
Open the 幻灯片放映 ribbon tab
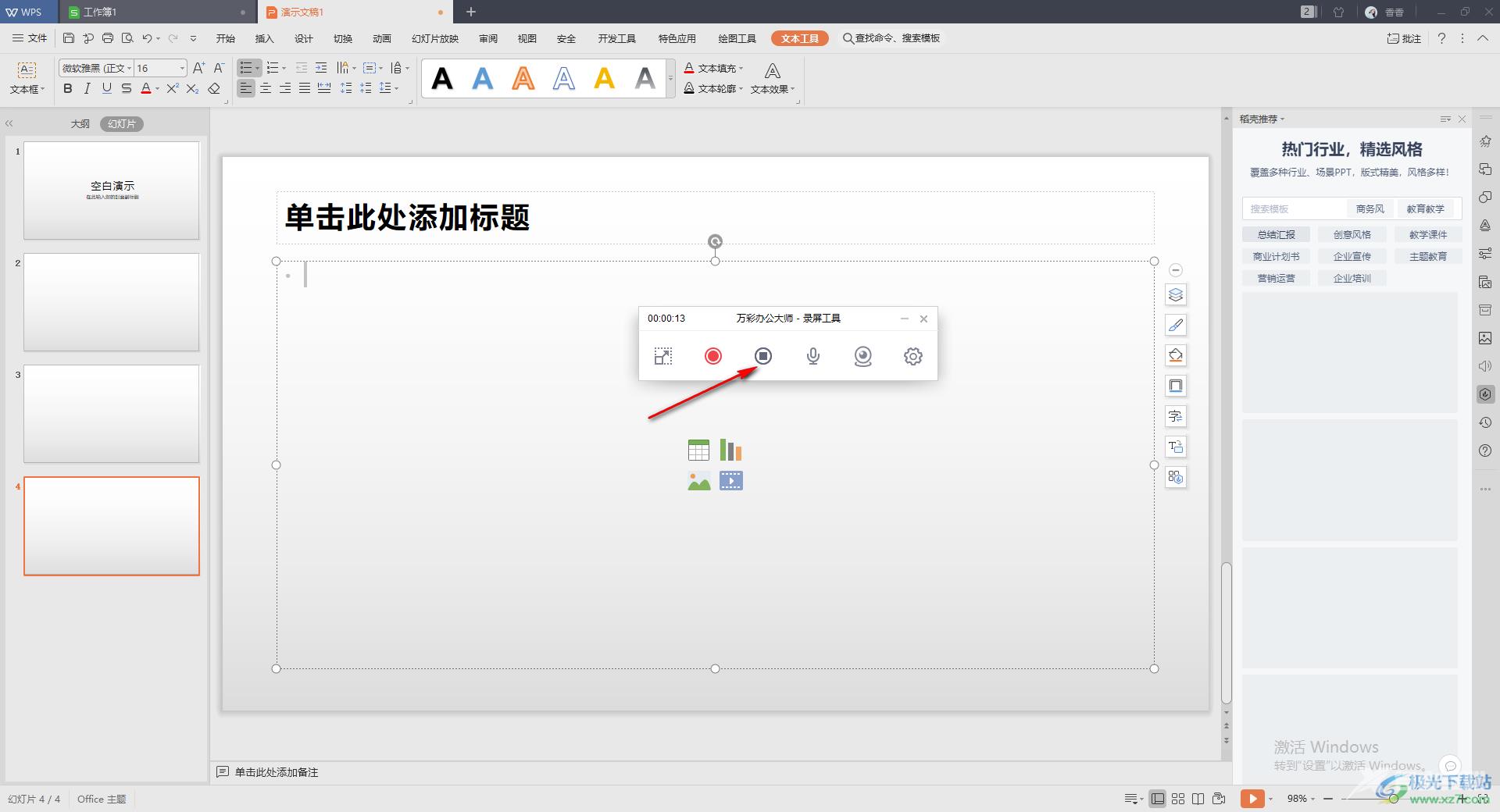pyautogui.click(x=435, y=38)
